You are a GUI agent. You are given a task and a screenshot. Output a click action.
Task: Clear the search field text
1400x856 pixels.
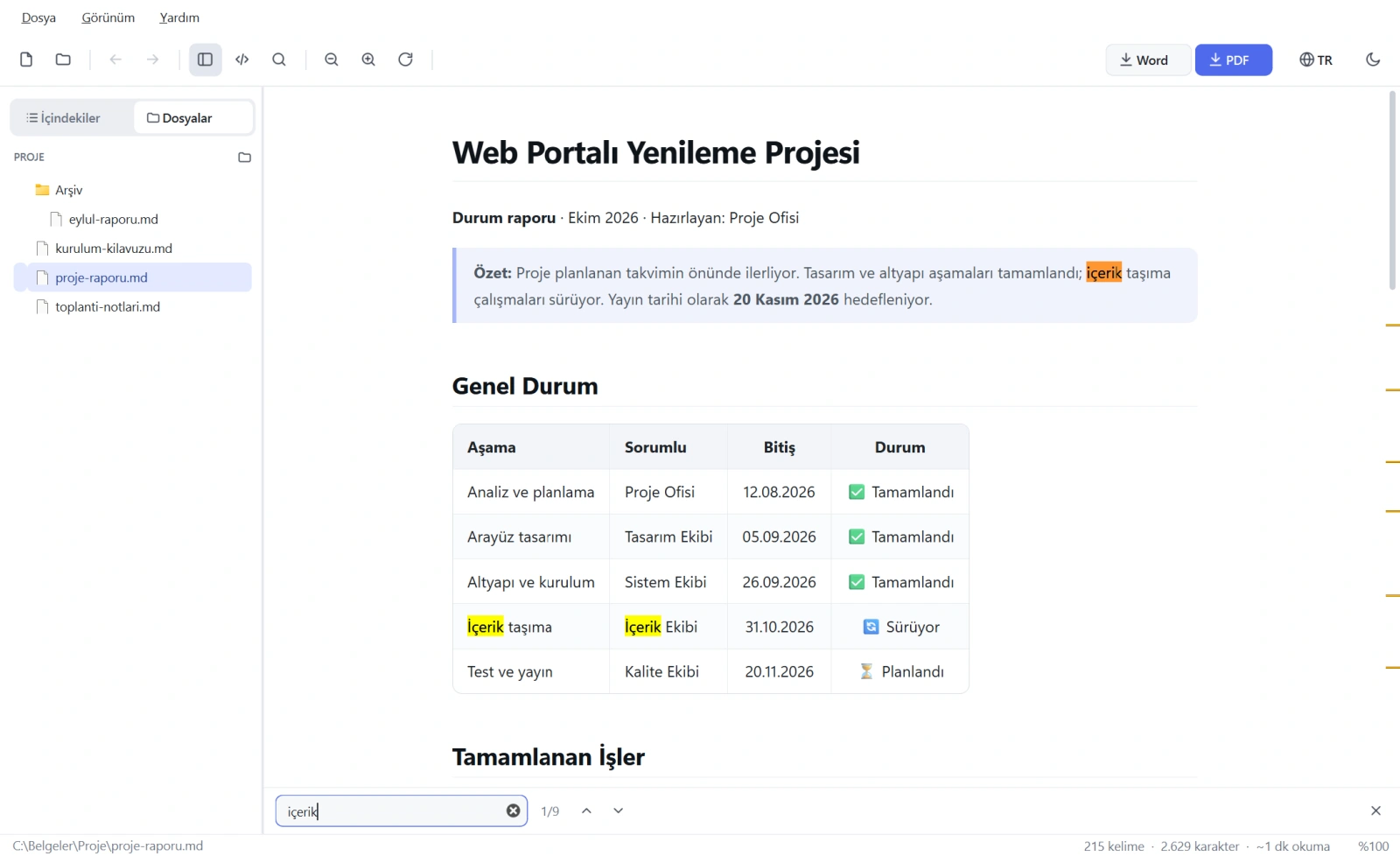click(x=514, y=811)
